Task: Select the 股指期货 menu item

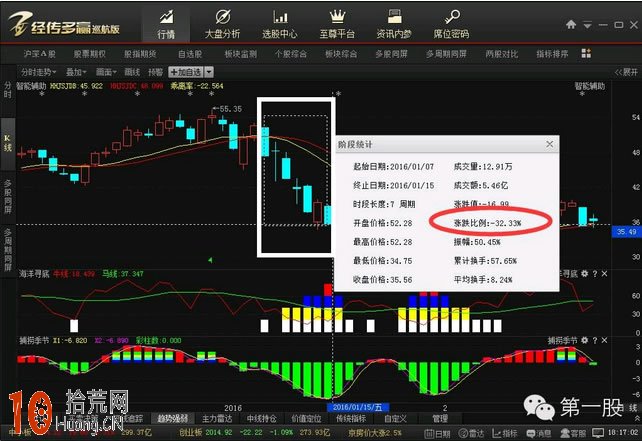Action: tap(140, 54)
